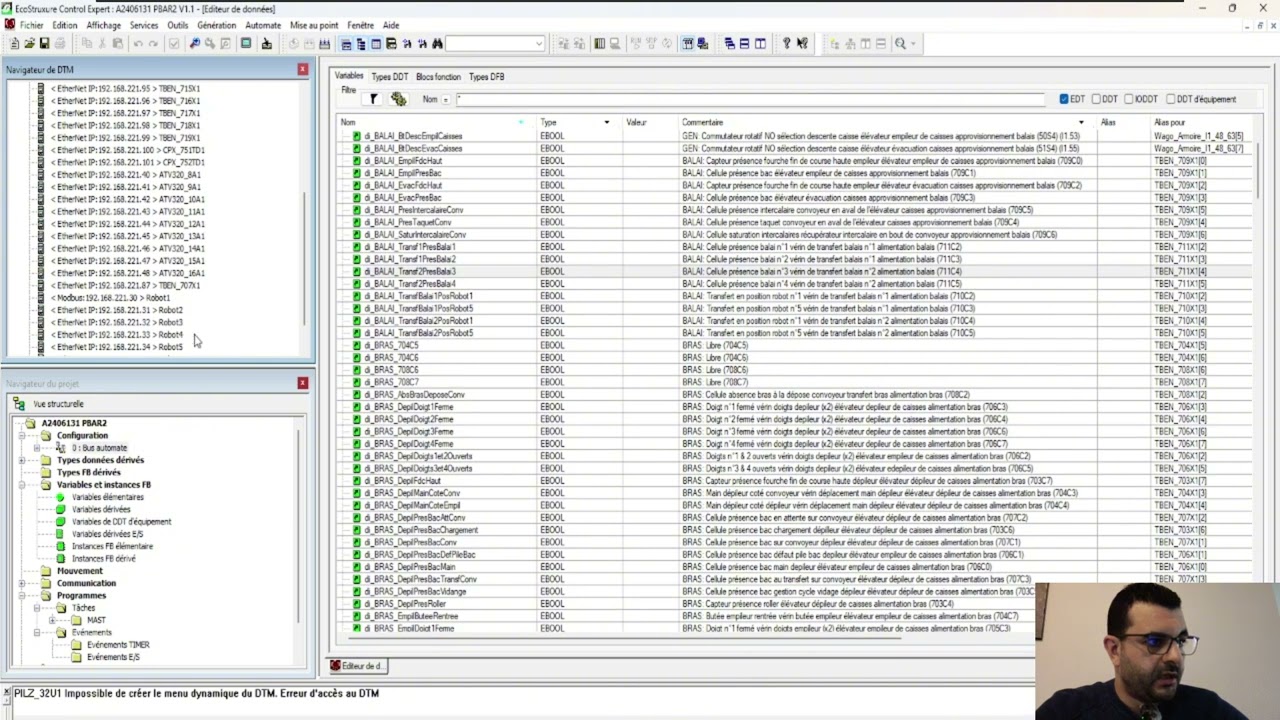The image size is (1280, 720).
Task: Collapse Variables et instances FB node
Action: pyautogui.click(x=22, y=485)
